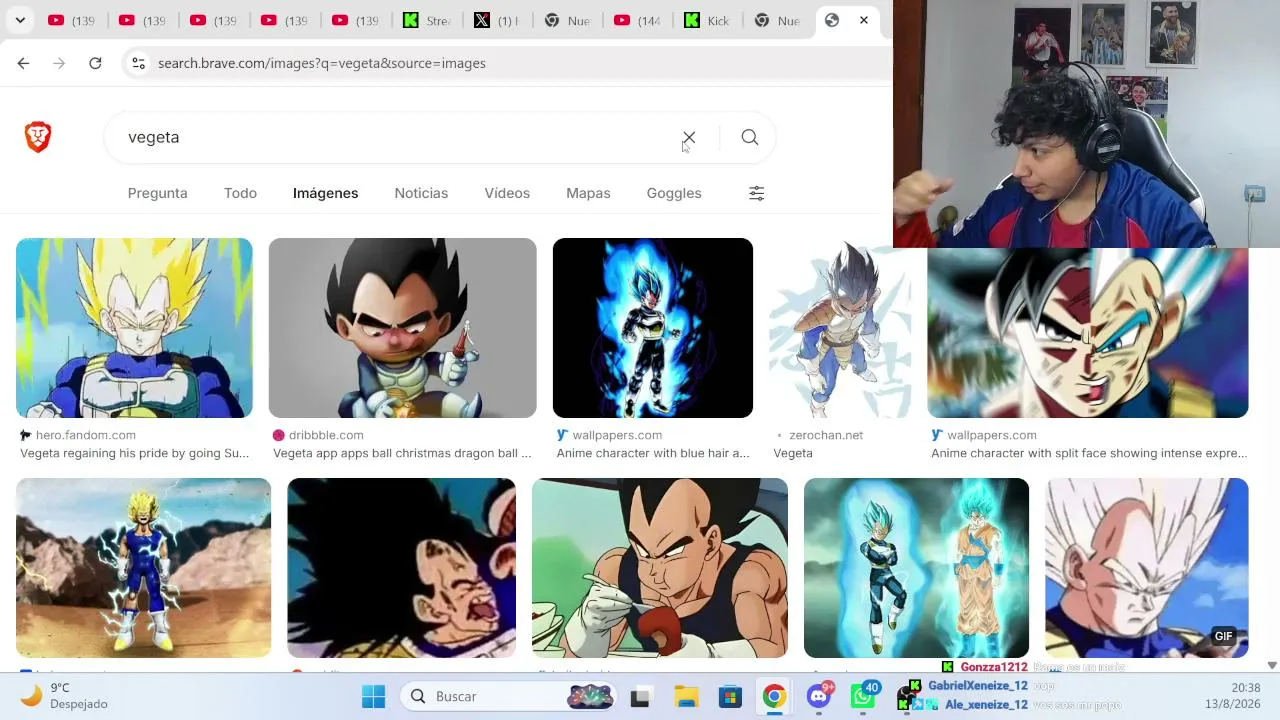
Task: Click the page scrollbar down arrow
Action: [x=1272, y=665]
